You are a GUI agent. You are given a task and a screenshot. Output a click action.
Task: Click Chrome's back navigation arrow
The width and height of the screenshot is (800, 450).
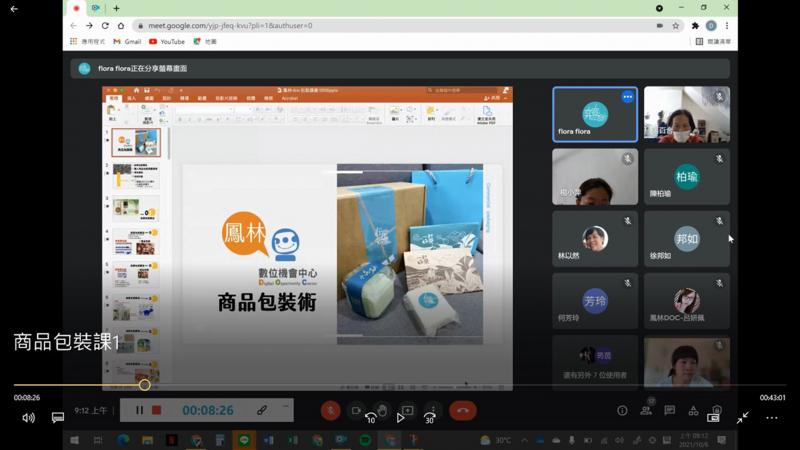click(73, 26)
